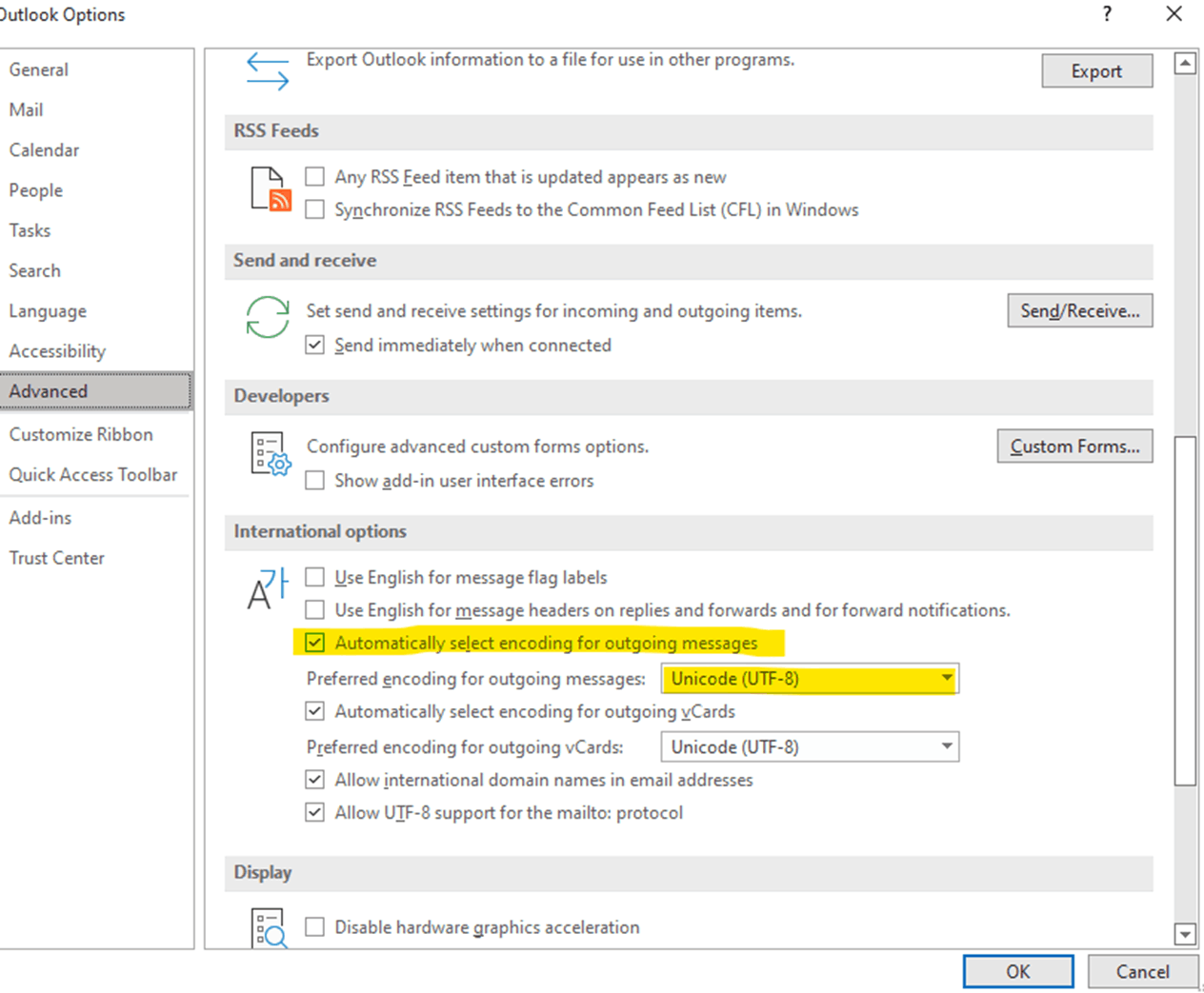
Task: Toggle Send immediately when connected
Action: [314, 345]
